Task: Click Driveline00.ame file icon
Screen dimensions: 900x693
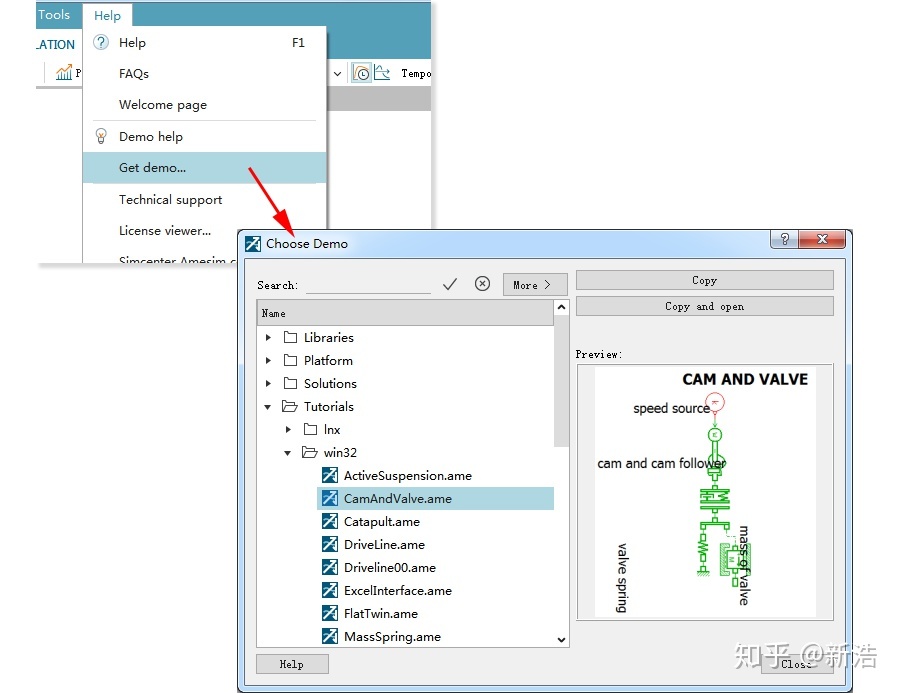Action: tap(329, 567)
